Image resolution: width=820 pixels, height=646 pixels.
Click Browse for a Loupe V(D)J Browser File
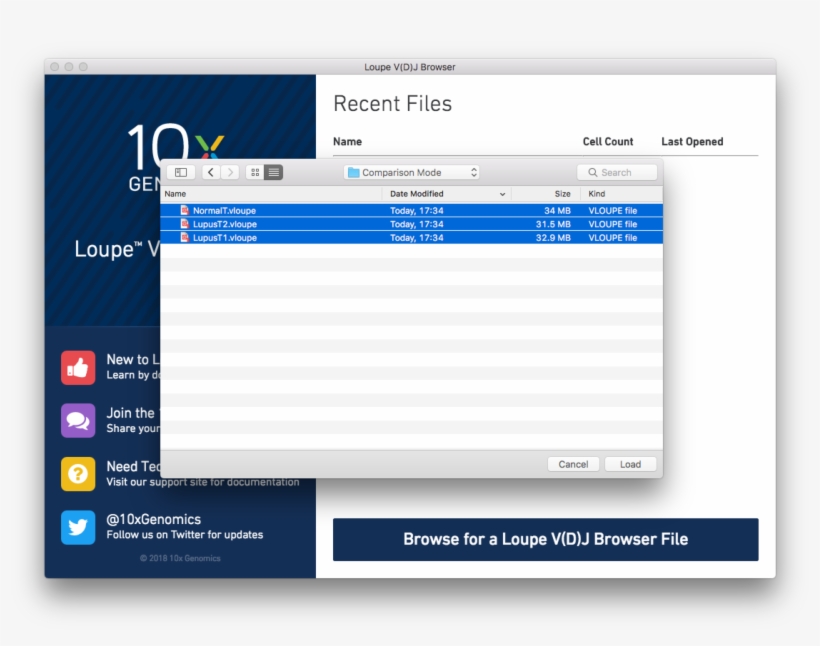coord(546,538)
